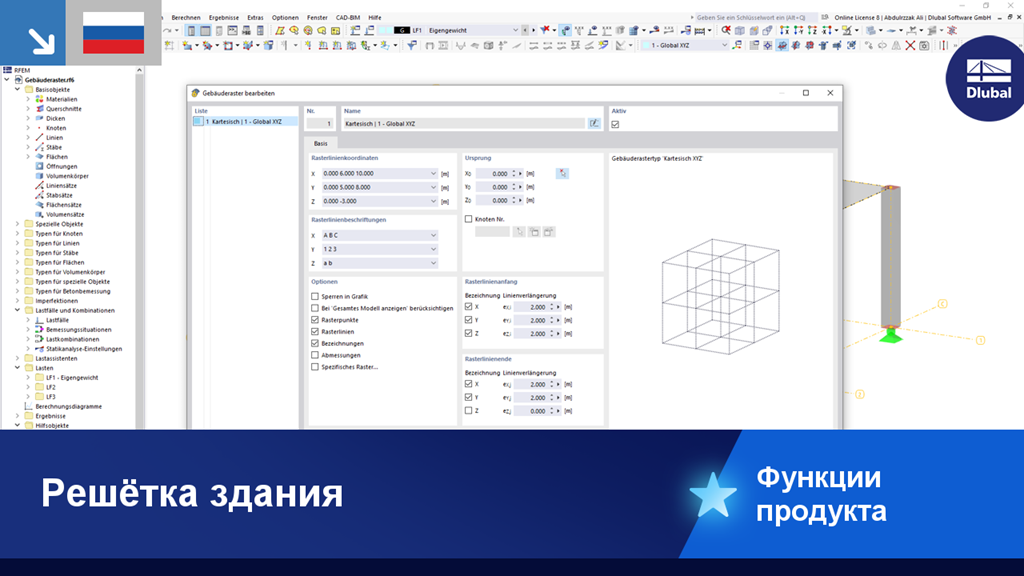Click the view in Z direction icon

(x=812, y=30)
